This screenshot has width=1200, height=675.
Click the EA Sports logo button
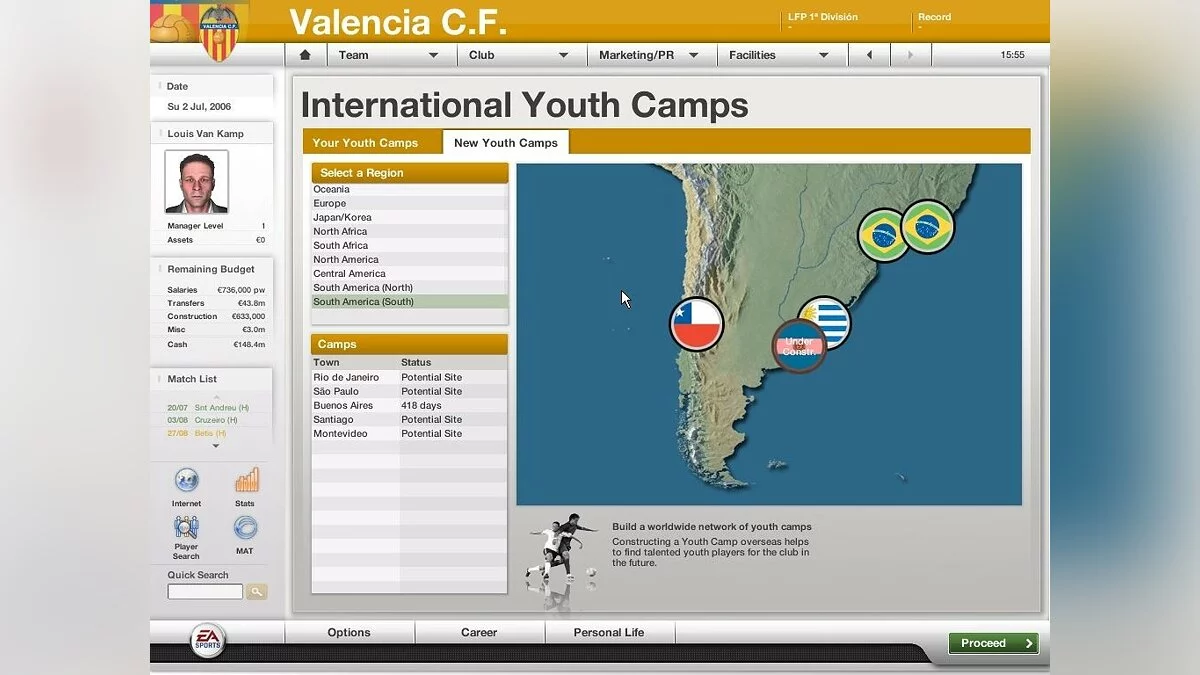[208, 640]
